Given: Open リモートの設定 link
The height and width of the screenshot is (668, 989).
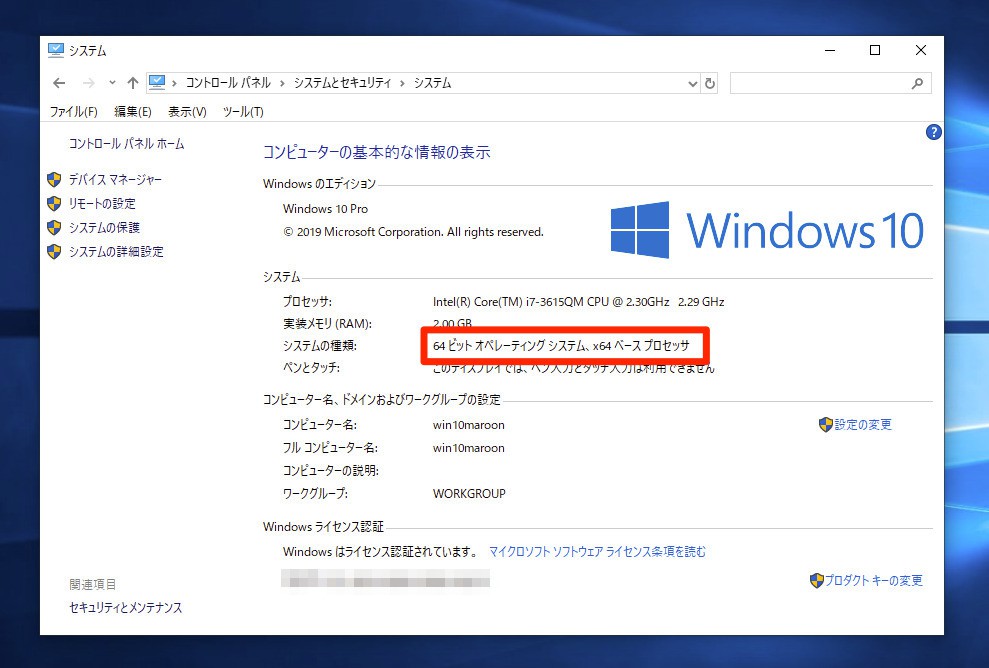Looking at the screenshot, I should click(102, 204).
